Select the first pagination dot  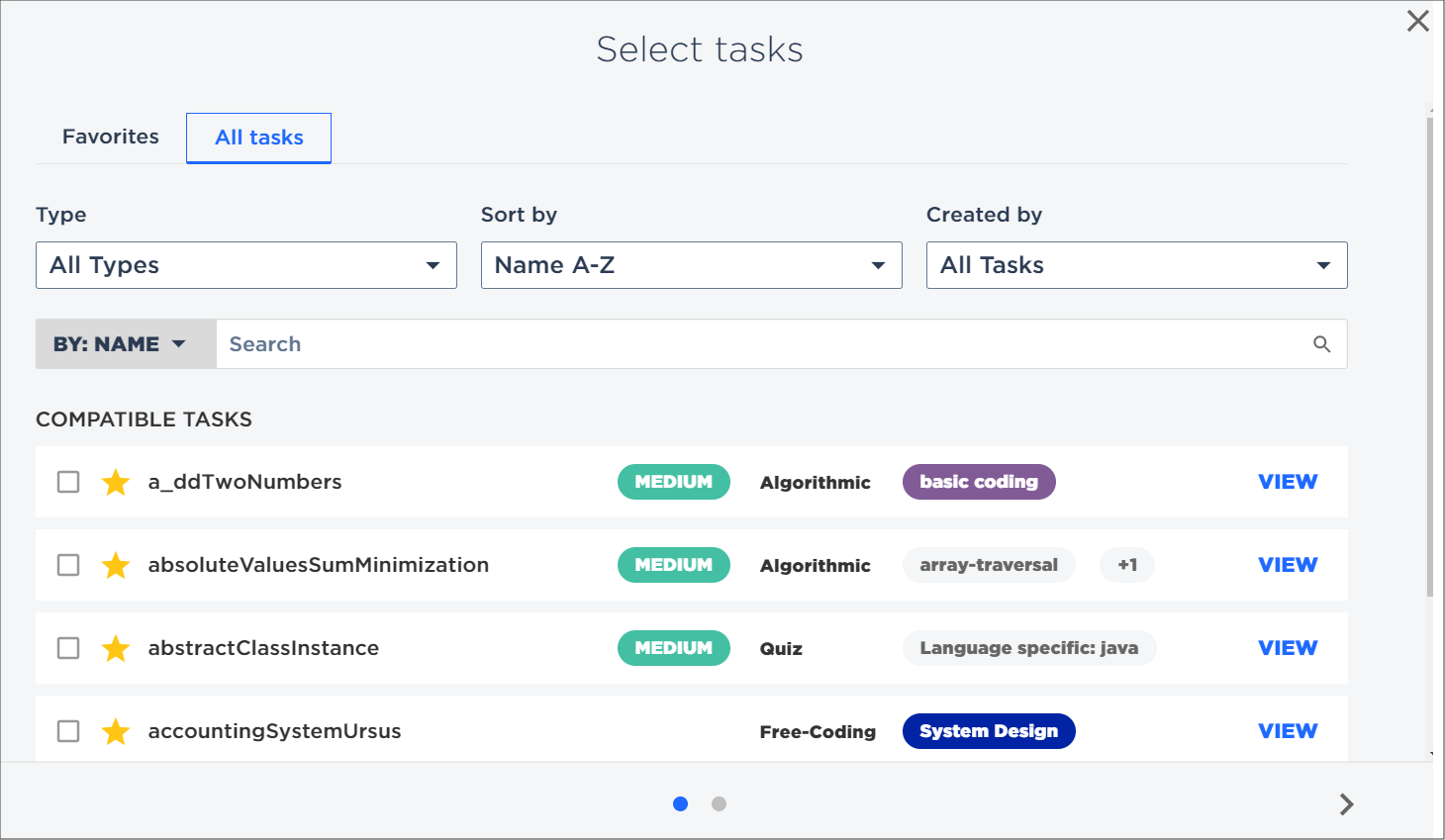point(680,803)
